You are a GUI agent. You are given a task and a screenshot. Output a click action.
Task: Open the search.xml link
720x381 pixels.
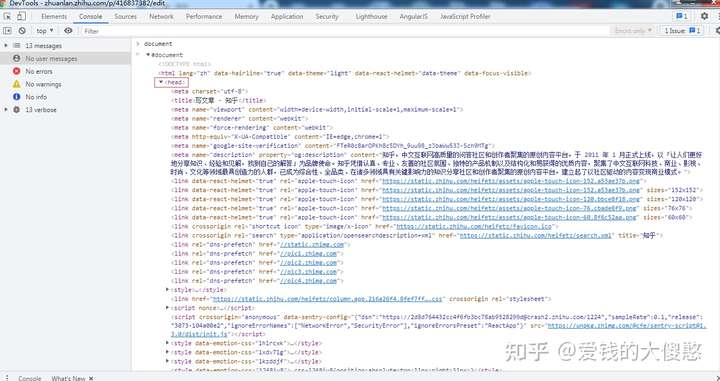536,235
